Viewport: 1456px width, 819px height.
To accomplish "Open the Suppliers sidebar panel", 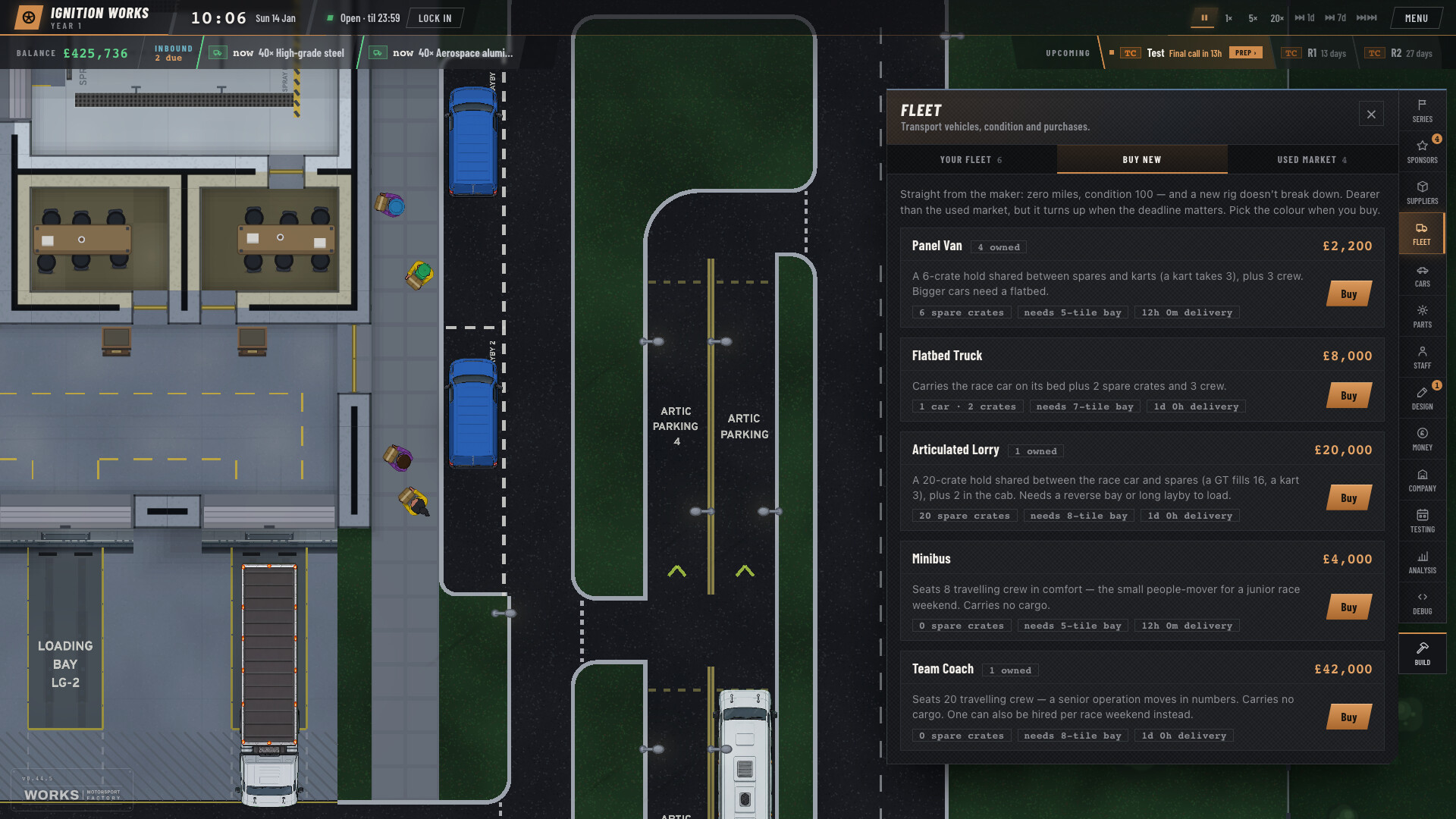I will tap(1422, 193).
